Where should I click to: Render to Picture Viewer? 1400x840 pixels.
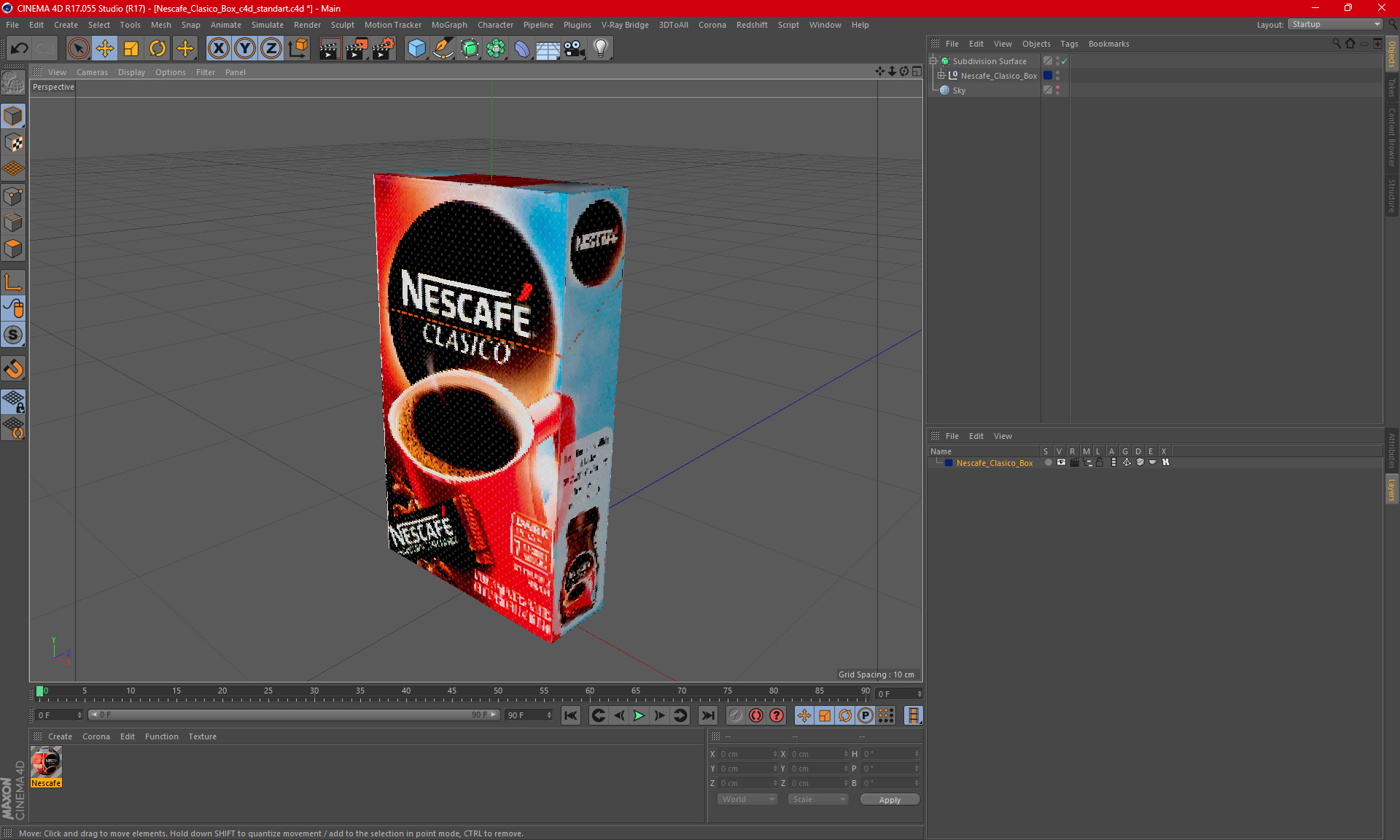[357, 49]
